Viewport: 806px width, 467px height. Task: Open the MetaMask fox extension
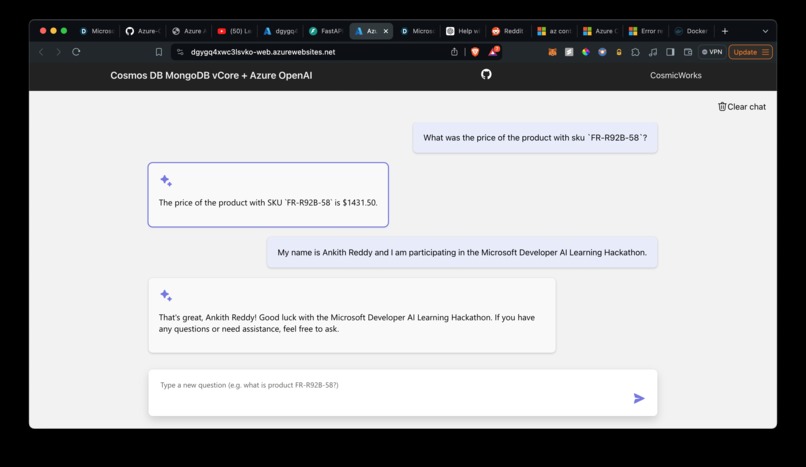(552, 52)
